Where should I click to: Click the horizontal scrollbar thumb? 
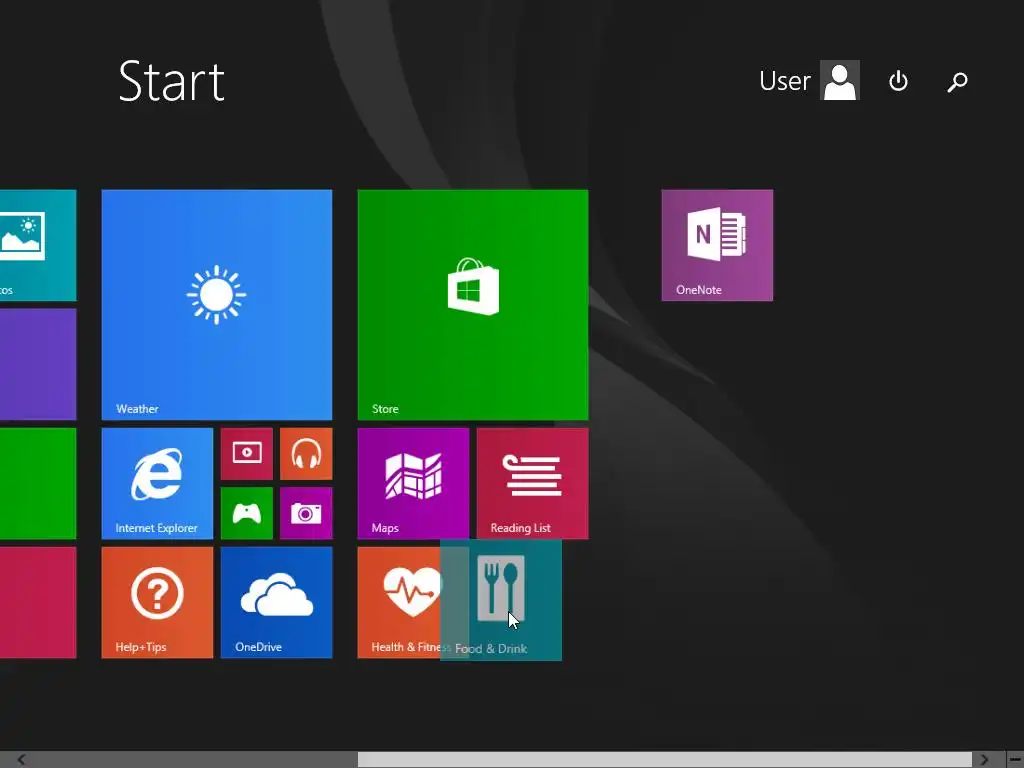tap(665, 760)
